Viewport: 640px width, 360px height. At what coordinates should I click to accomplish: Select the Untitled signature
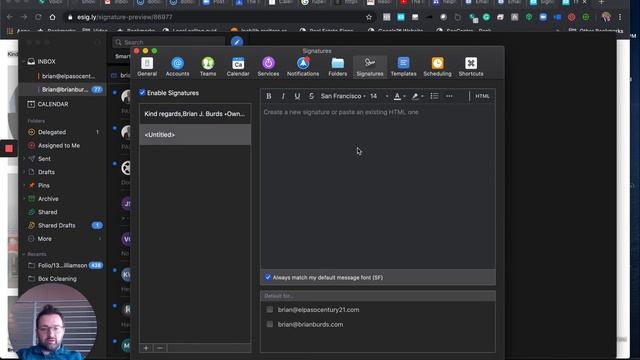click(195, 135)
